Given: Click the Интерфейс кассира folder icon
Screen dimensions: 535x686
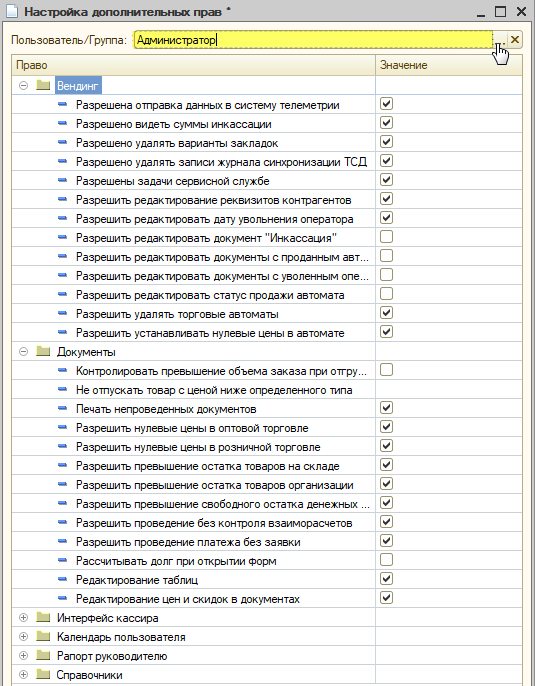Looking at the screenshot, I should [43, 617].
